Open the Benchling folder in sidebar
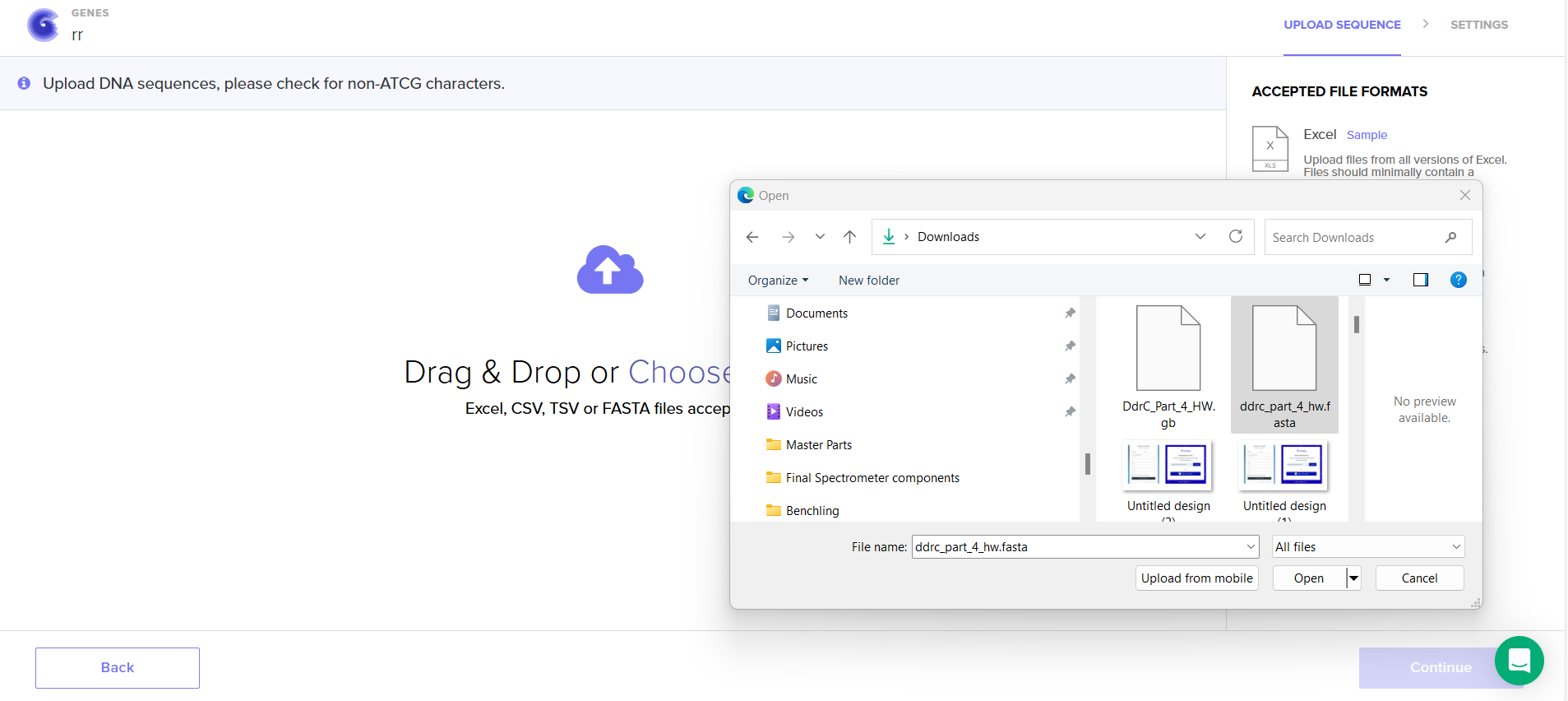The width and height of the screenshot is (1568, 701). [x=812, y=511]
